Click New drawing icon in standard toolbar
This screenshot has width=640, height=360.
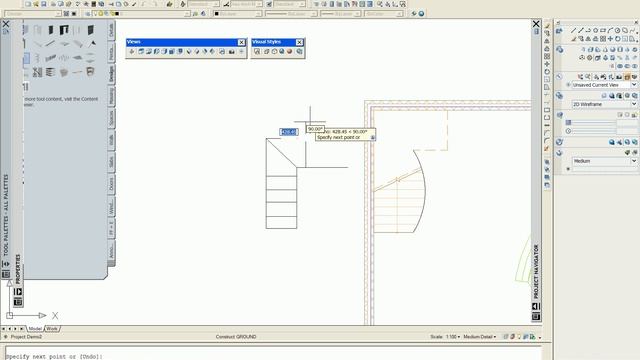click(28, 4)
